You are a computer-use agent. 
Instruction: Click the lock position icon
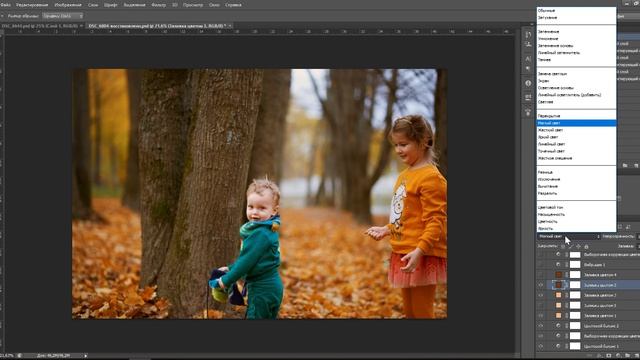(x=578, y=247)
